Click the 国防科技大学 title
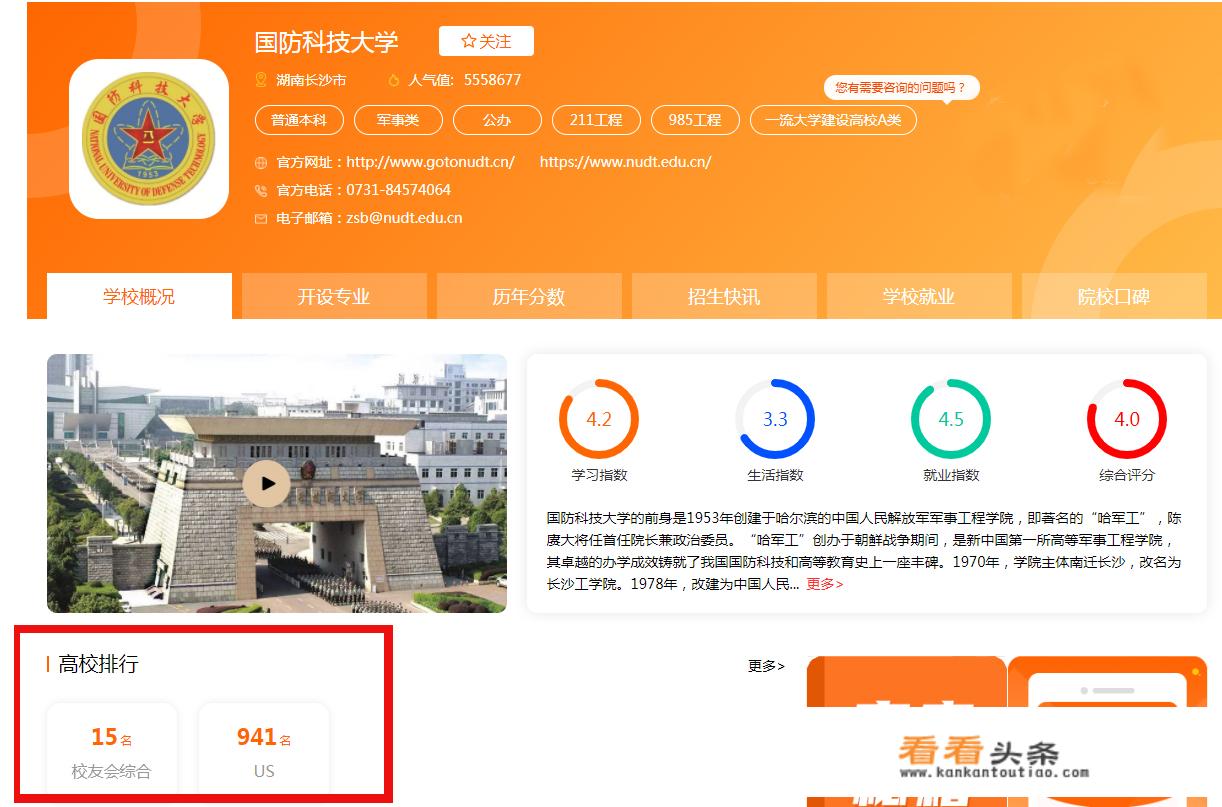Screen dimensions: 1222x807 point(326,42)
